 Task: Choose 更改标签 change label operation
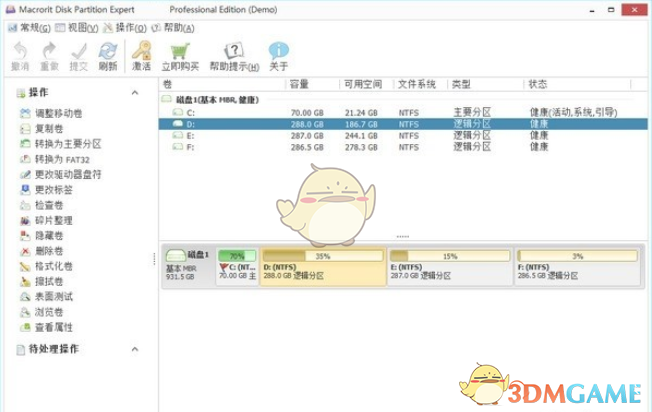click(54, 190)
